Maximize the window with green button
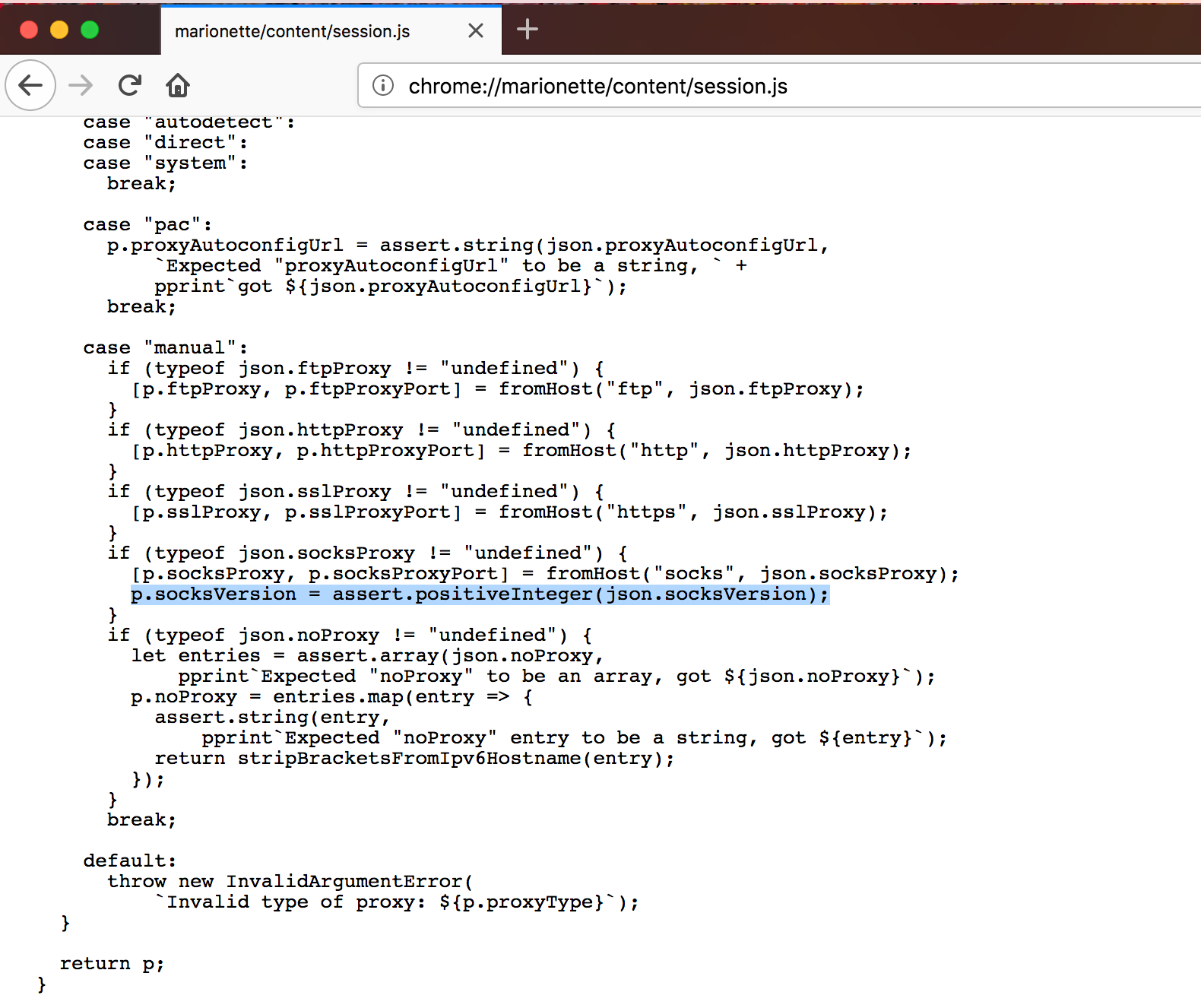Viewport: 1201px width, 1008px height. 90,30
